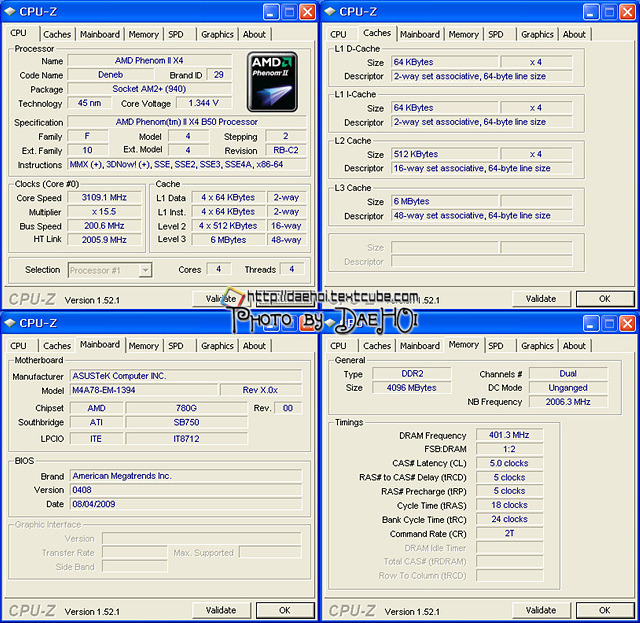The width and height of the screenshot is (640, 623).
Task: Click CPU-Z title icon in bottom-left window
Action: click(x=10, y=323)
